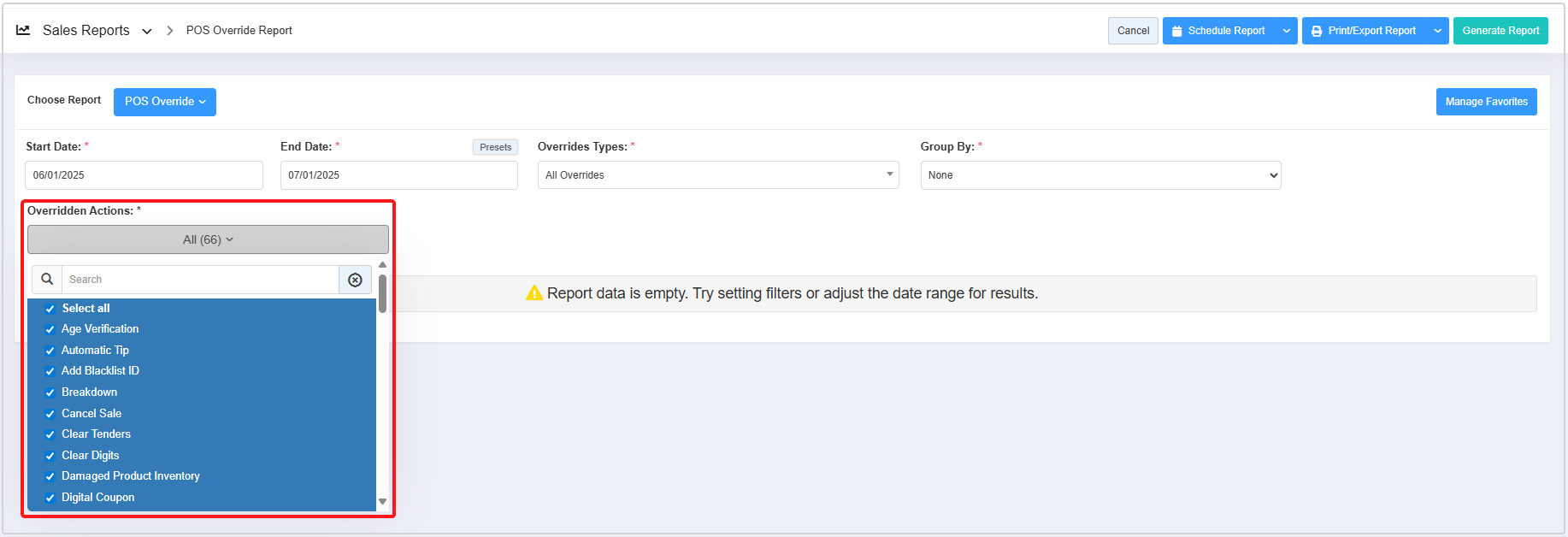Untick the Cancel Sale checkbox
This screenshot has height=537, width=1568.
point(50,414)
